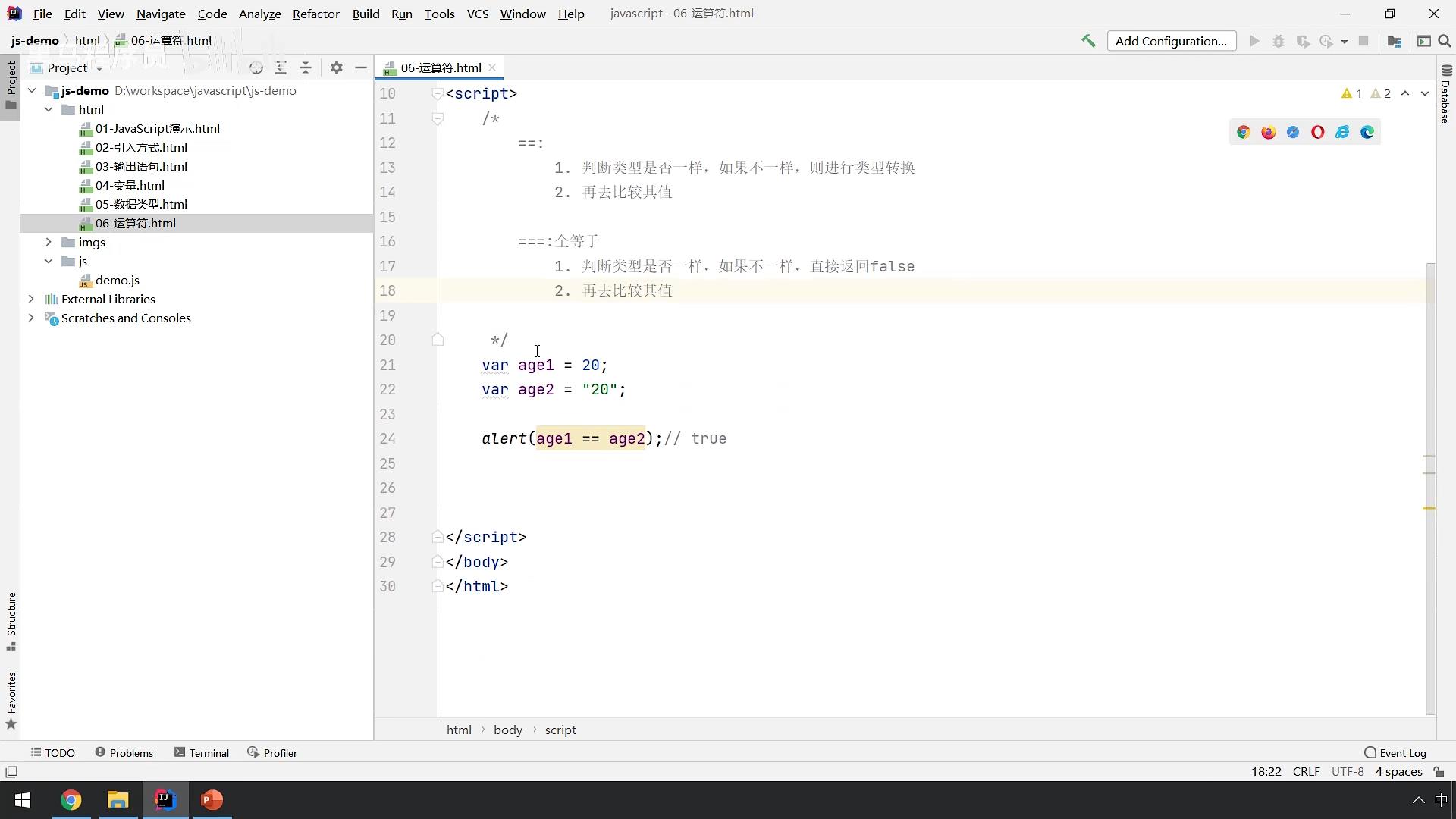Collapse all in Project tree
This screenshot has width=1456, height=819.
[x=306, y=67]
